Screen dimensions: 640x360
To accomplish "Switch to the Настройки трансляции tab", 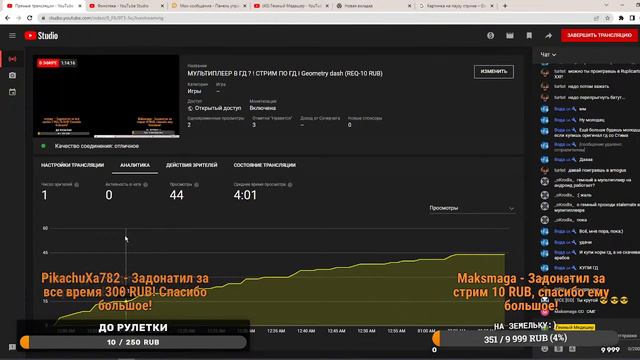I will pos(72,165).
